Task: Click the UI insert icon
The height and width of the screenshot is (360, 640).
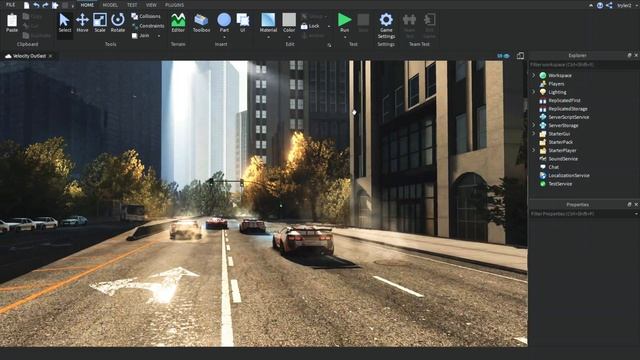Action: 243,20
